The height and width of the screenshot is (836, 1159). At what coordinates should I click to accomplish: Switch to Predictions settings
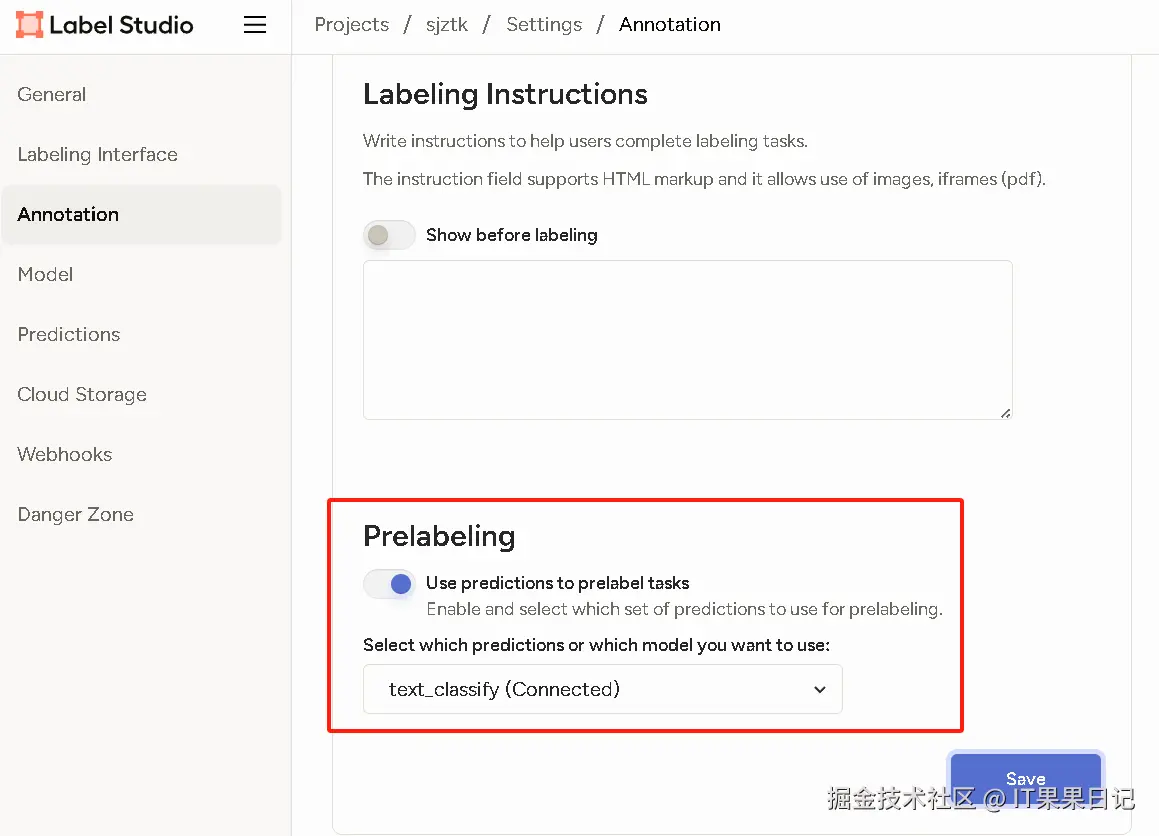(69, 335)
